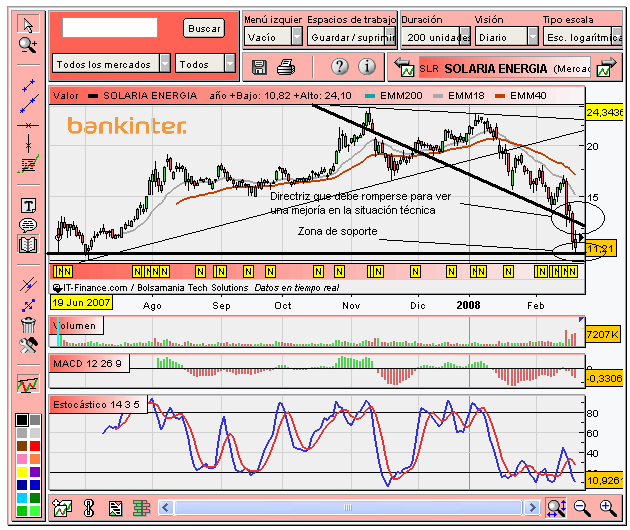Click the 'Estocástico 14 3 5' panel label
The image size is (630, 530).
[x=98, y=405]
